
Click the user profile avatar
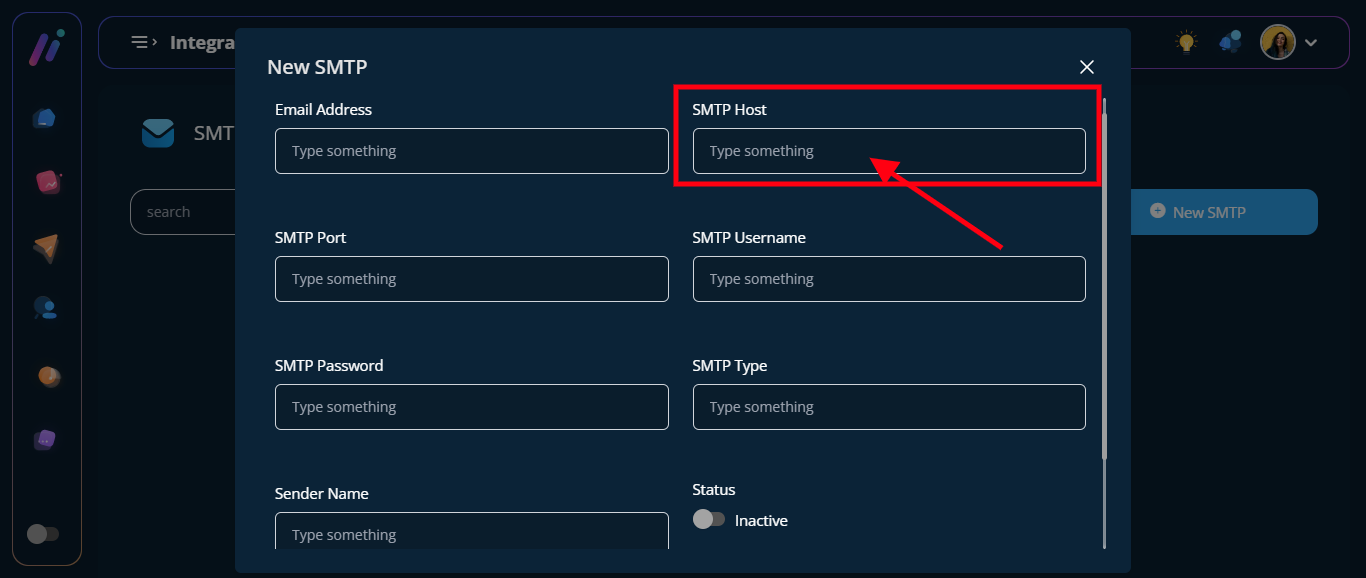(x=1277, y=42)
